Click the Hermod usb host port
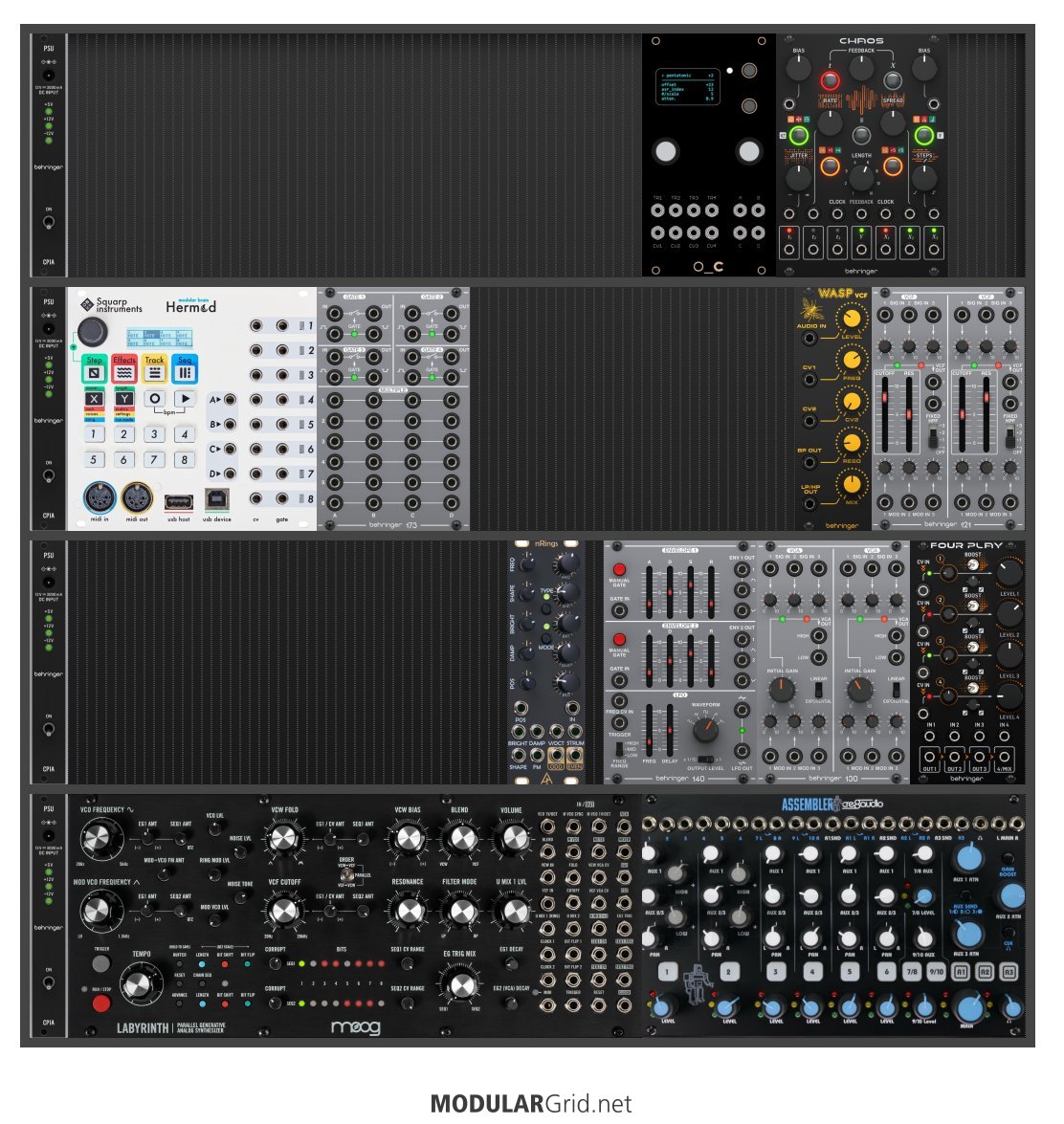The width and height of the screenshot is (1064, 1124). point(179,502)
